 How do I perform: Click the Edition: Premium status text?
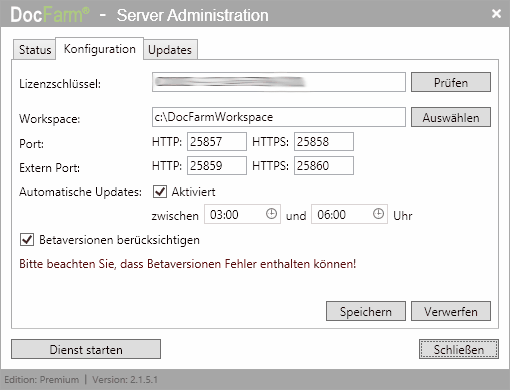tap(42, 380)
